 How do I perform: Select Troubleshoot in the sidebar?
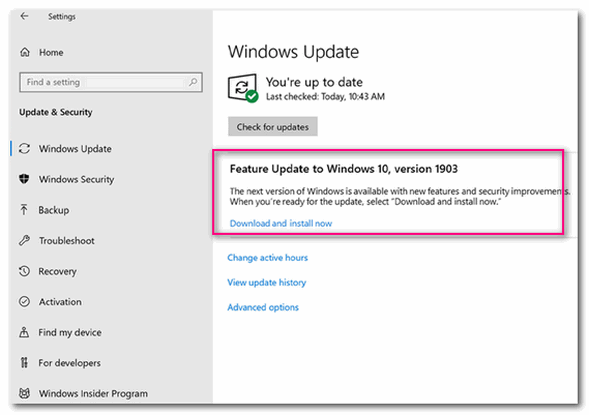[x=66, y=241]
